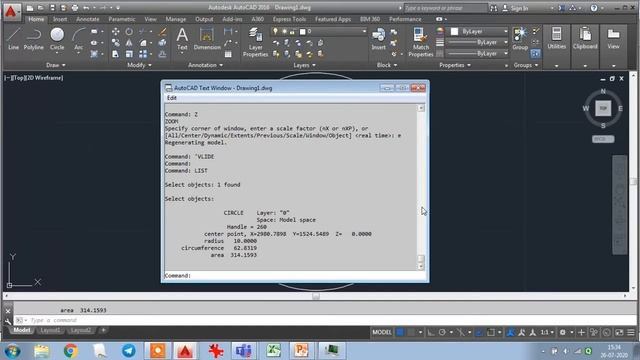Open the Clipboard panel
The width and height of the screenshot is (640, 360).
585,39
